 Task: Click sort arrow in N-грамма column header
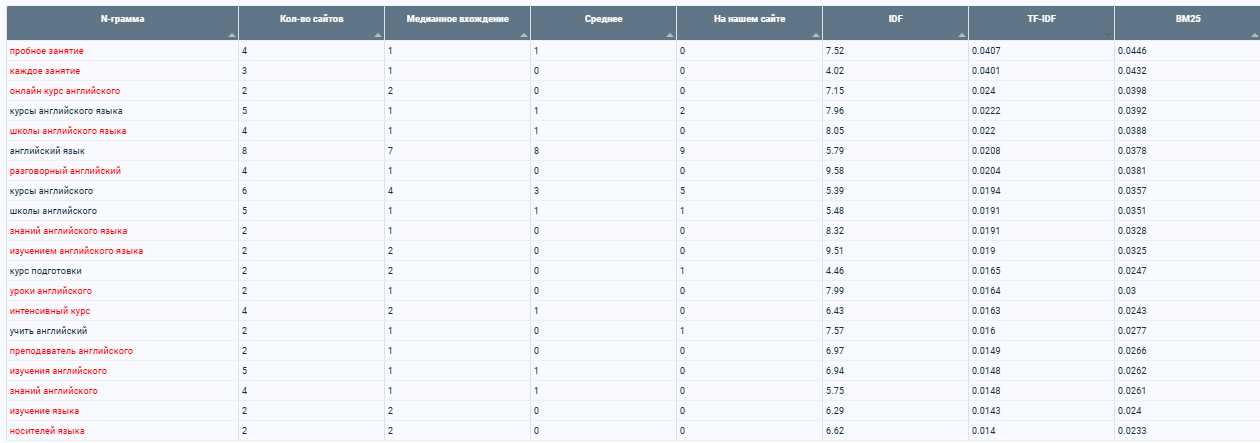click(232, 36)
